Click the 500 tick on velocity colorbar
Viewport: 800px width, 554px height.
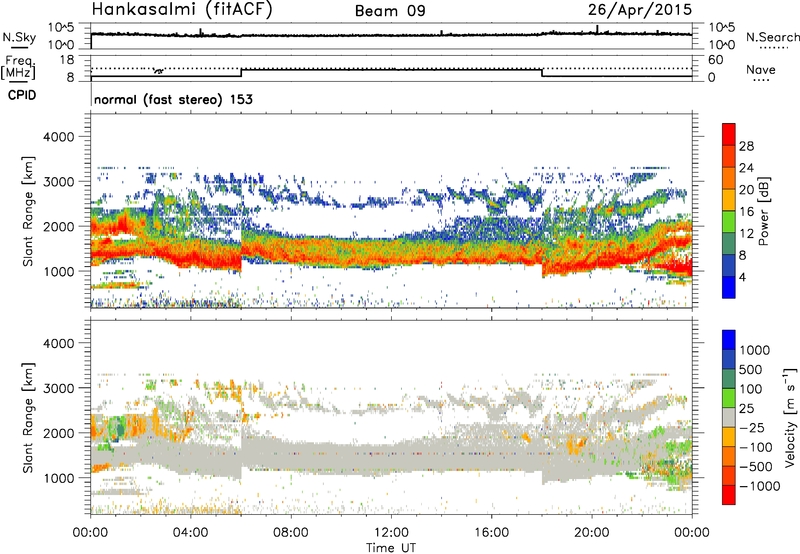coord(751,369)
